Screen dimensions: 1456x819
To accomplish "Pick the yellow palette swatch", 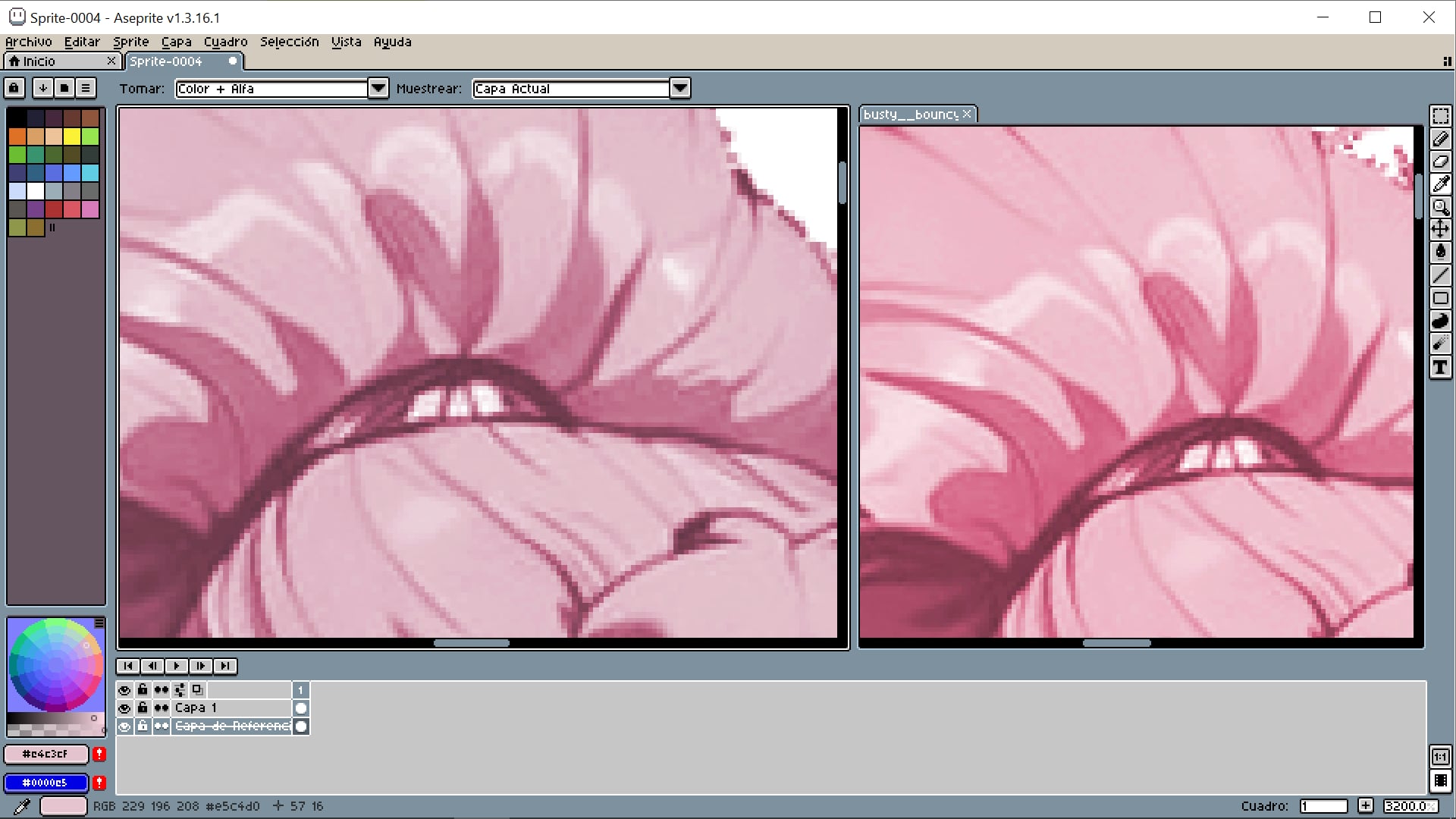I will point(72,136).
